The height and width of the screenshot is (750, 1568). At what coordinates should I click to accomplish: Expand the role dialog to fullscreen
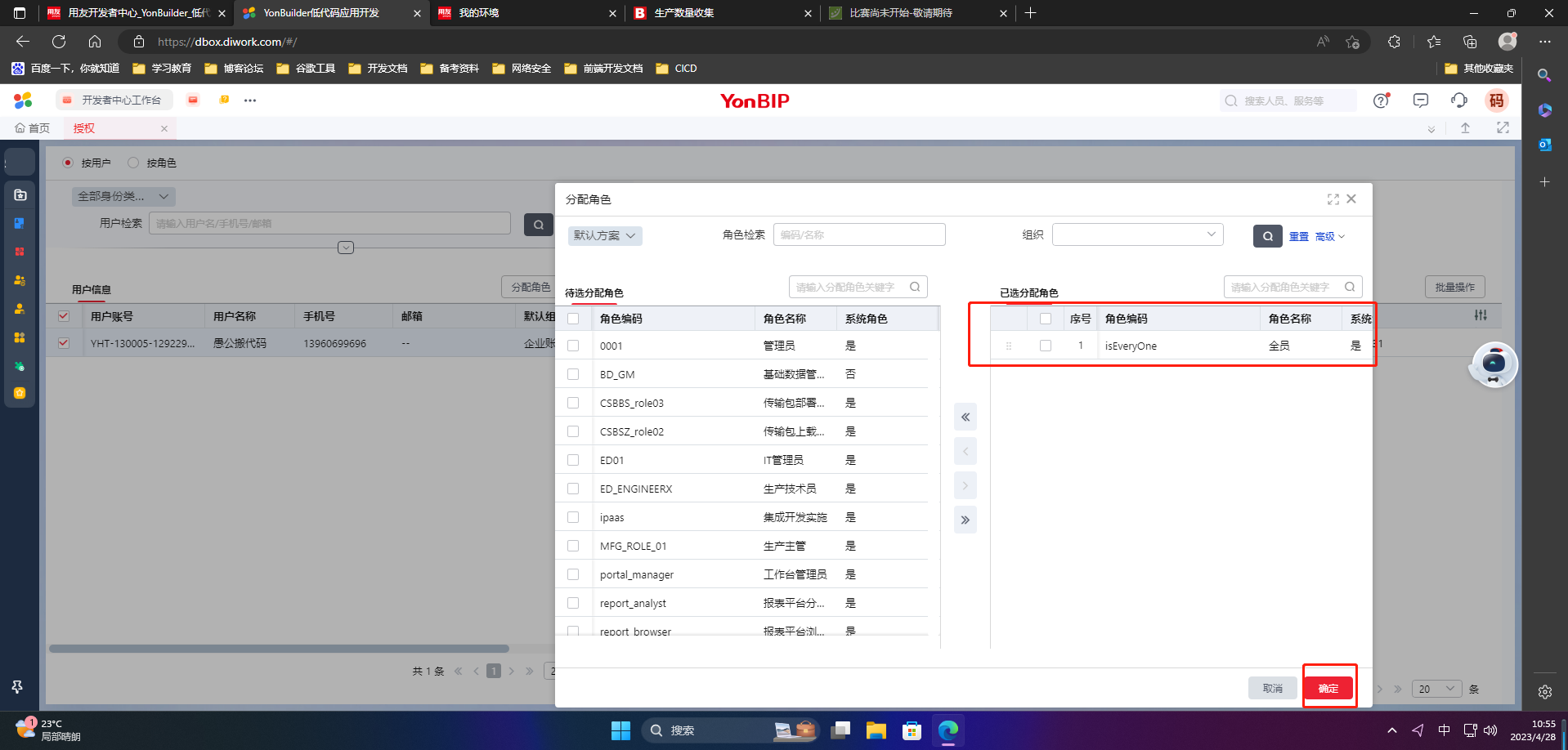pyautogui.click(x=1333, y=199)
